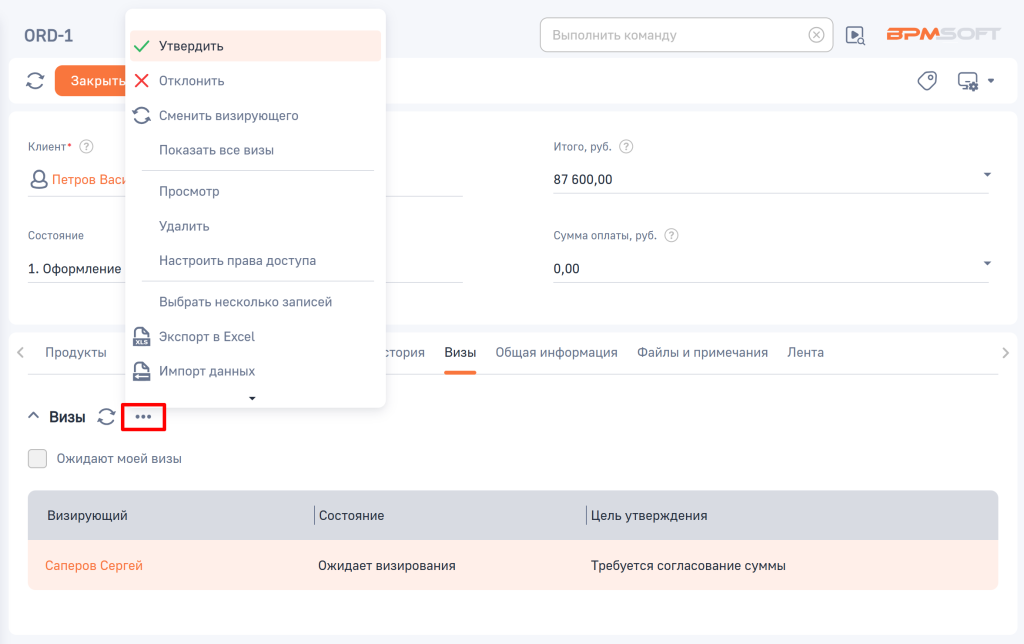Click the help icon next to Клиент
This screenshot has height=644, width=1024.
(86, 147)
